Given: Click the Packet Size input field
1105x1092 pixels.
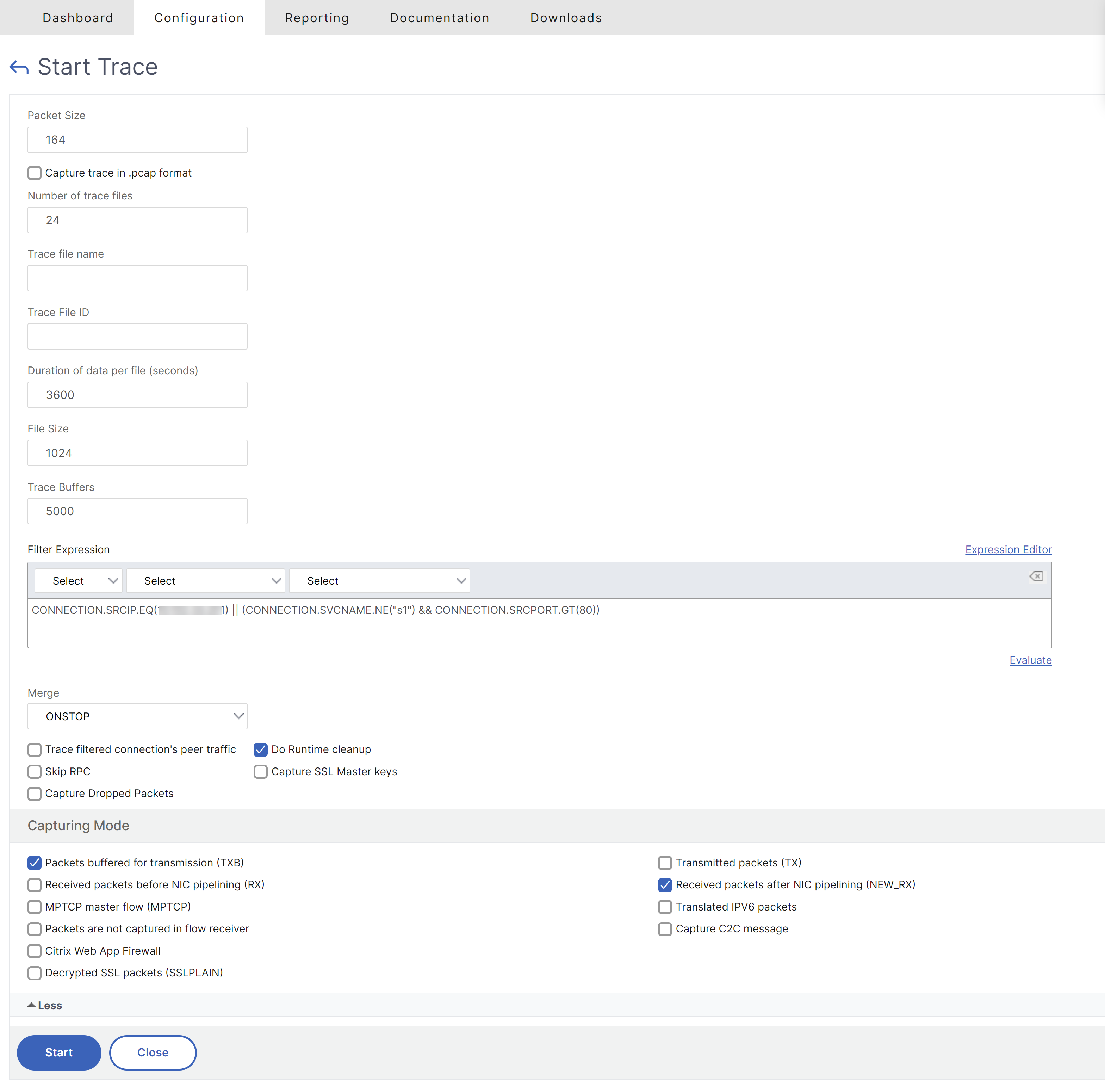Looking at the screenshot, I should 137,140.
